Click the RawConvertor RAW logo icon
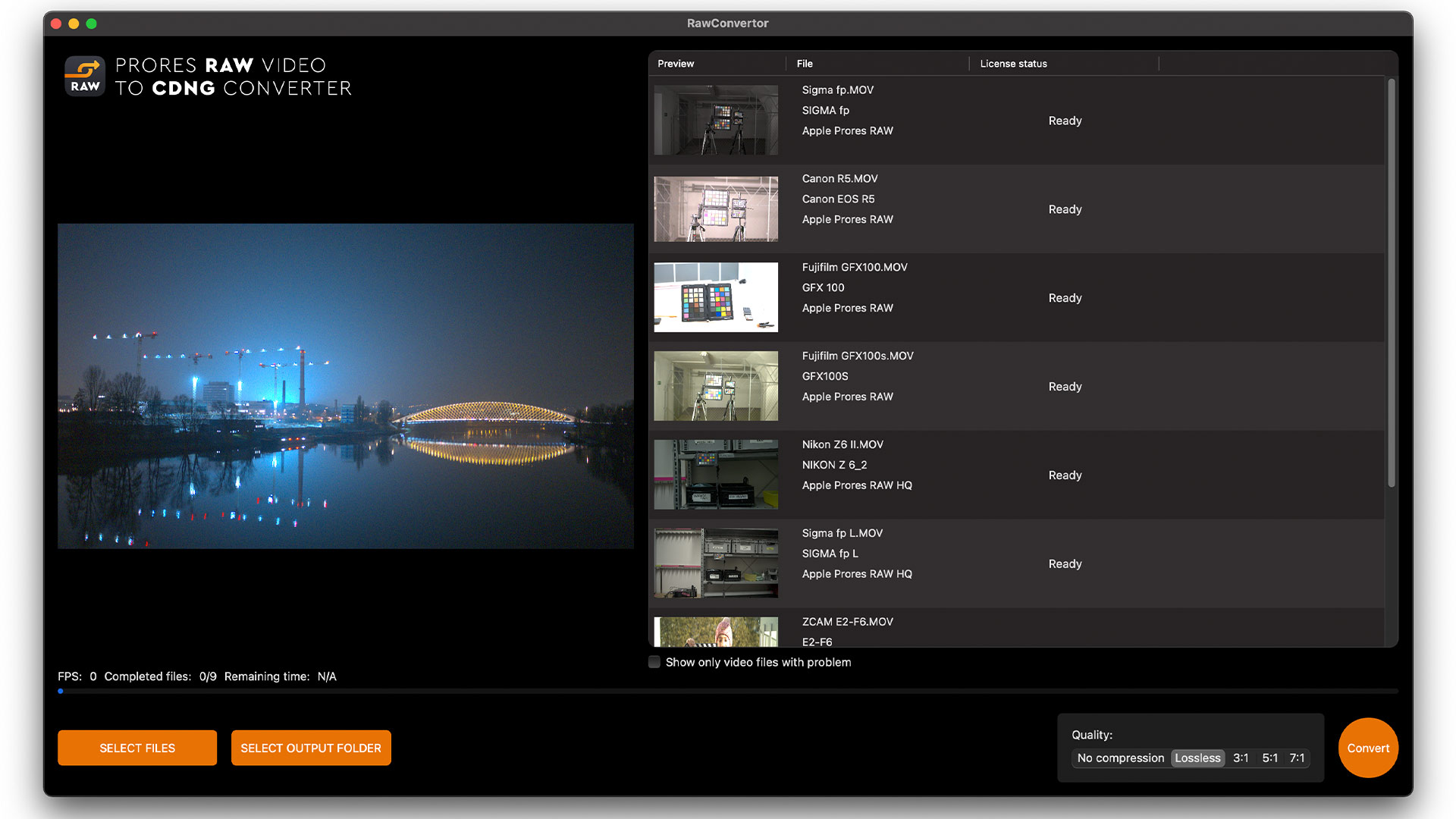Image resolution: width=1456 pixels, height=819 pixels. click(85, 76)
